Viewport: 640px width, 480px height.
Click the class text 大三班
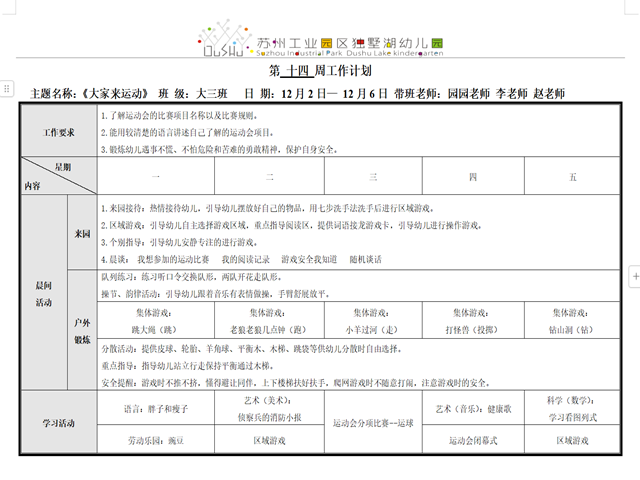212,94
